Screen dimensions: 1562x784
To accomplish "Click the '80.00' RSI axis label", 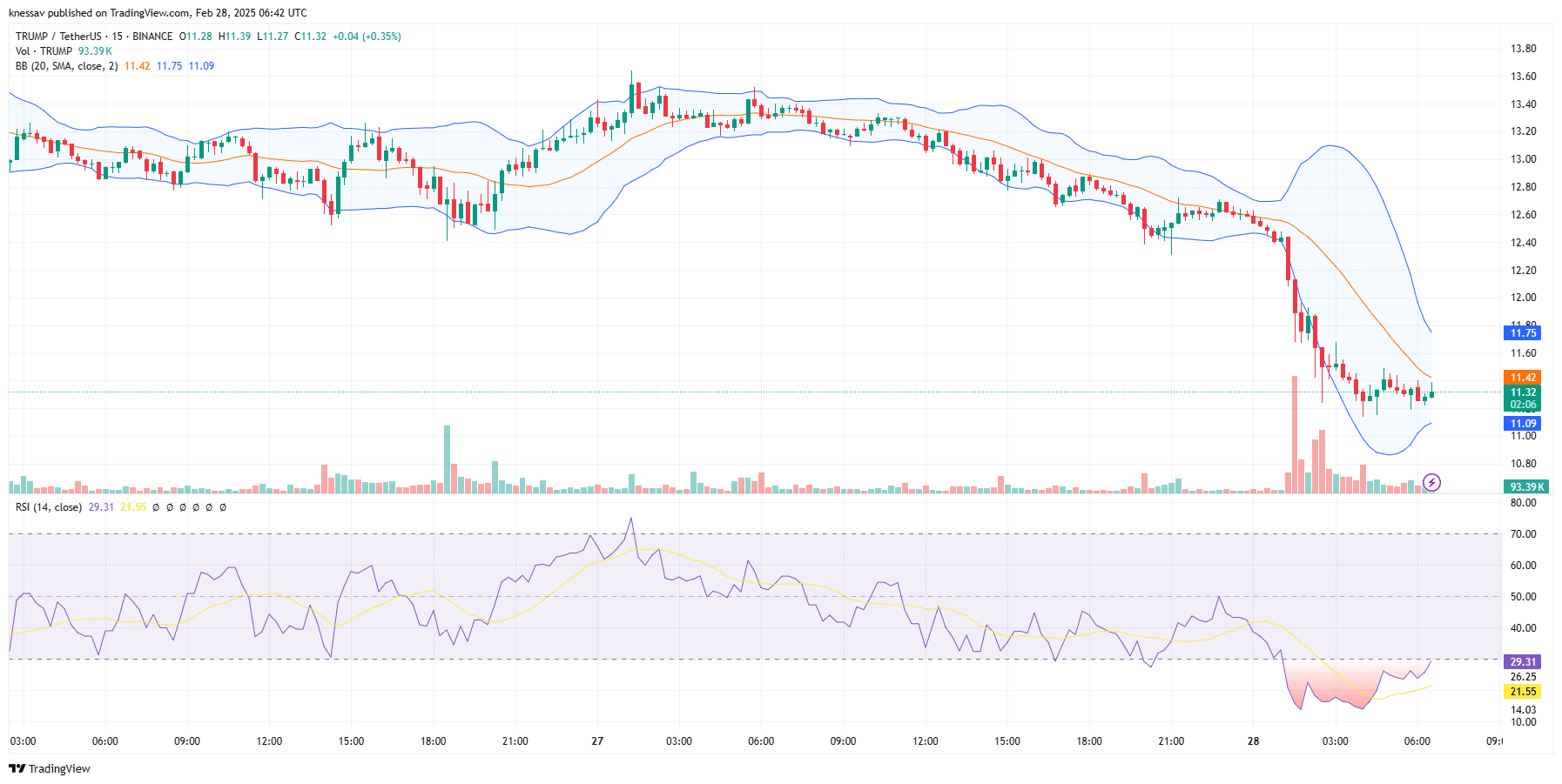I will click(x=1523, y=503).
